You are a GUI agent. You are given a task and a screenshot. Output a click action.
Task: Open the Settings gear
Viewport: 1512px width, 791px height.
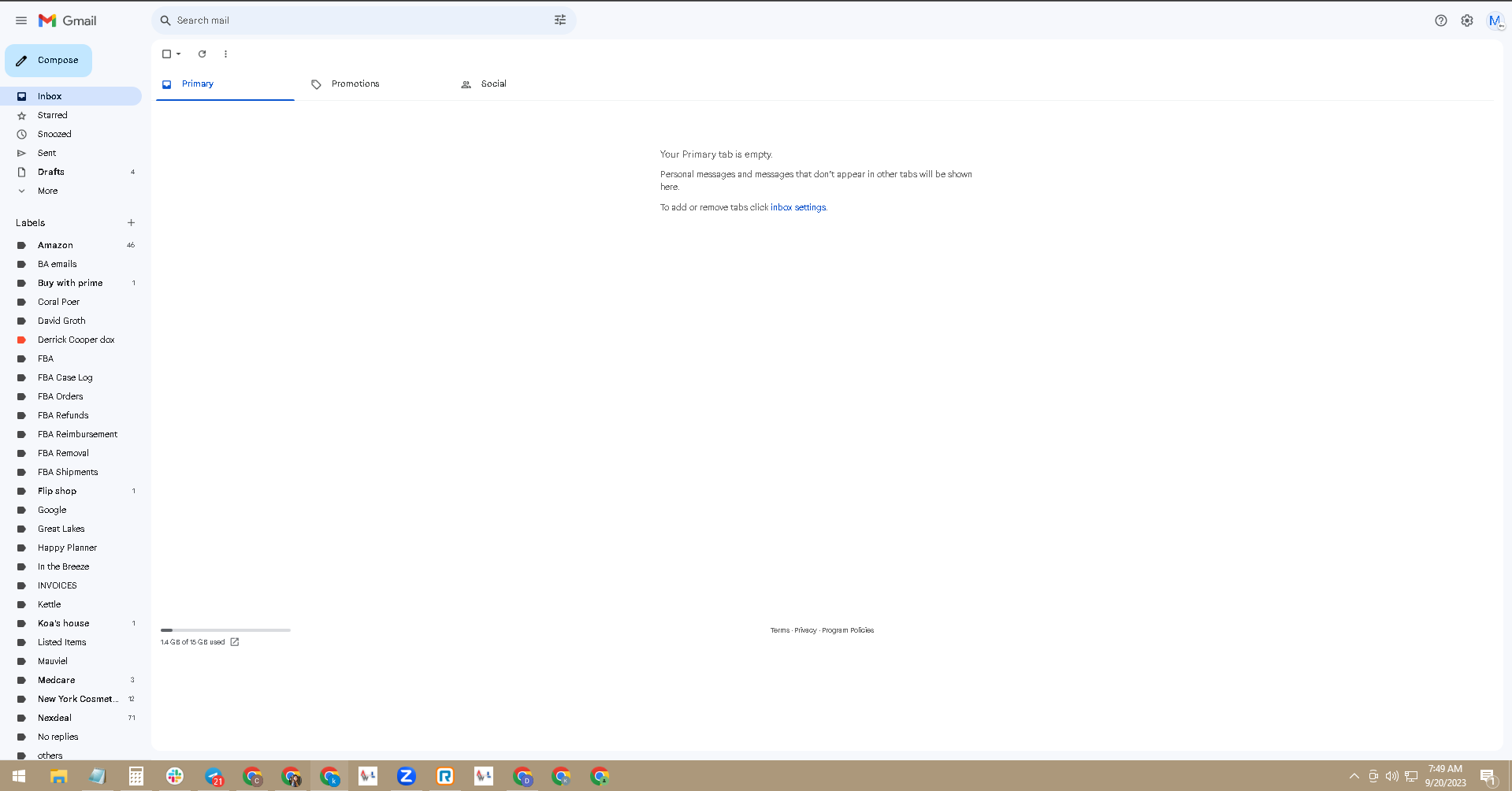point(1467,20)
